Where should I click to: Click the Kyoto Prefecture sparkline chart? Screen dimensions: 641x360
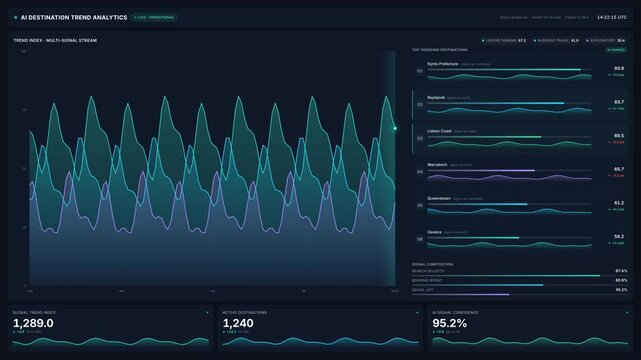509,76
